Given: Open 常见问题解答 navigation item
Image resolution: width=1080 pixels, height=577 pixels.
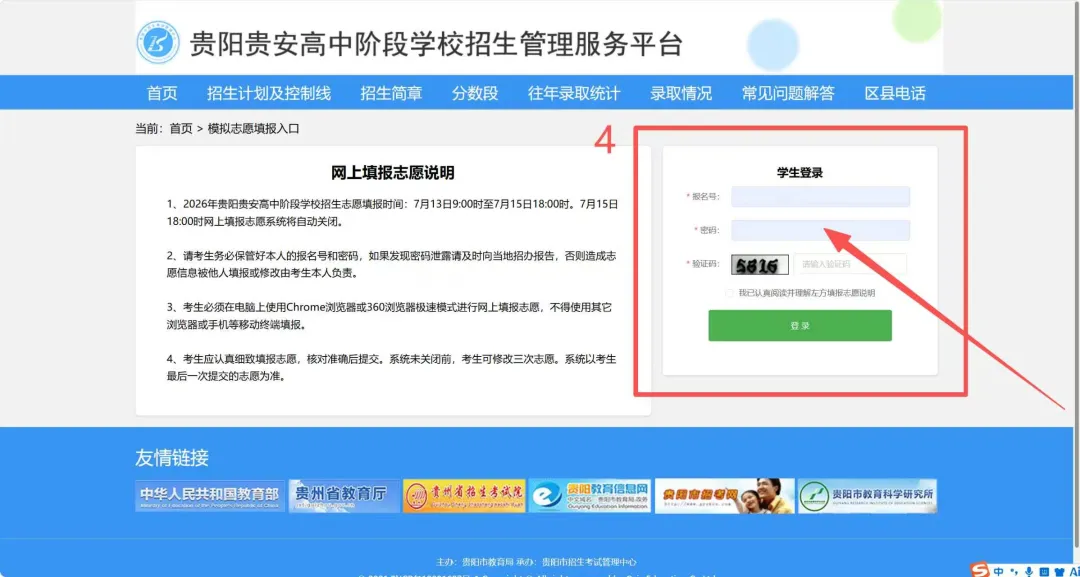Looking at the screenshot, I should (788, 93).
